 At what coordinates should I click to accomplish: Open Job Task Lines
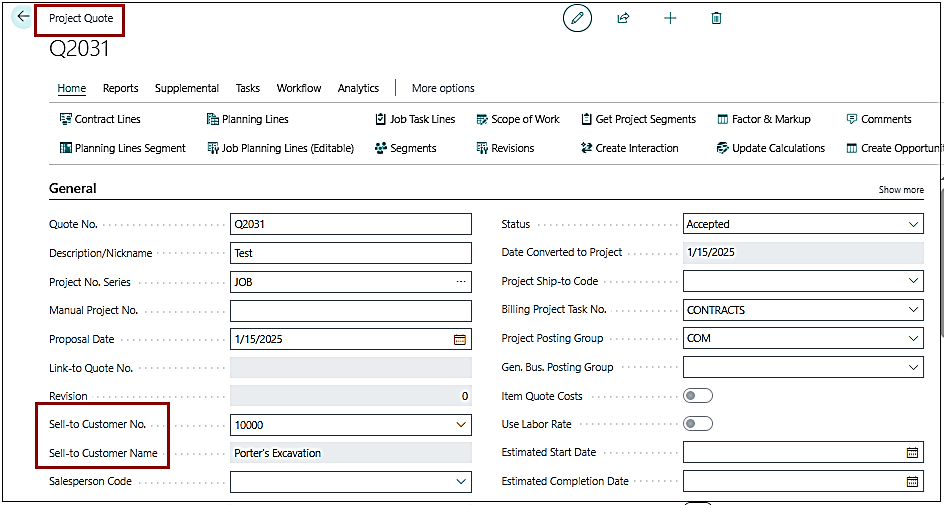click(415, 119)
